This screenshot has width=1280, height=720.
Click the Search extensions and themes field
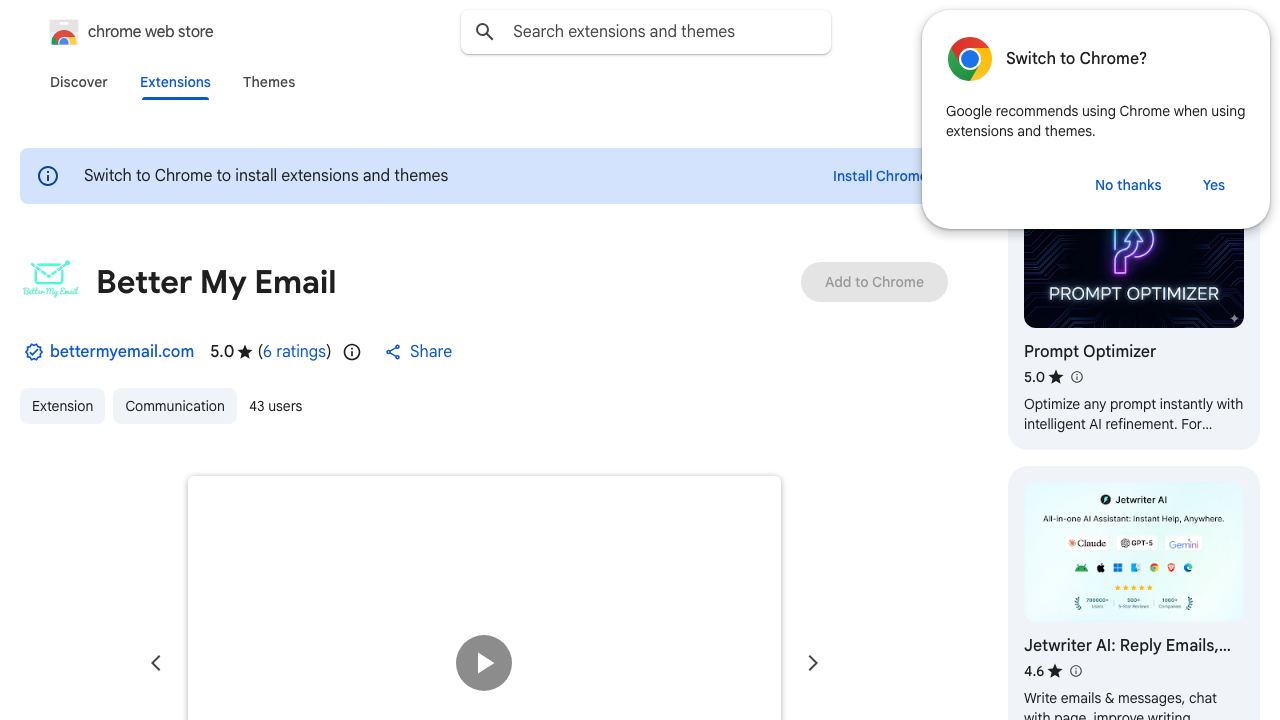click(646, 32)
